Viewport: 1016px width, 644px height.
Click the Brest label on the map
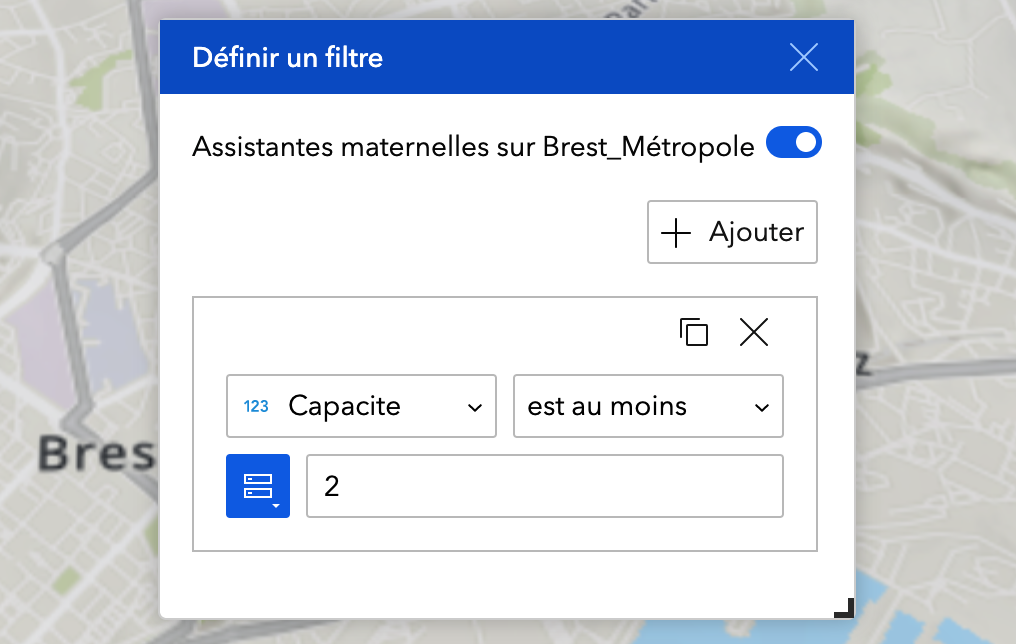(96, 453)
